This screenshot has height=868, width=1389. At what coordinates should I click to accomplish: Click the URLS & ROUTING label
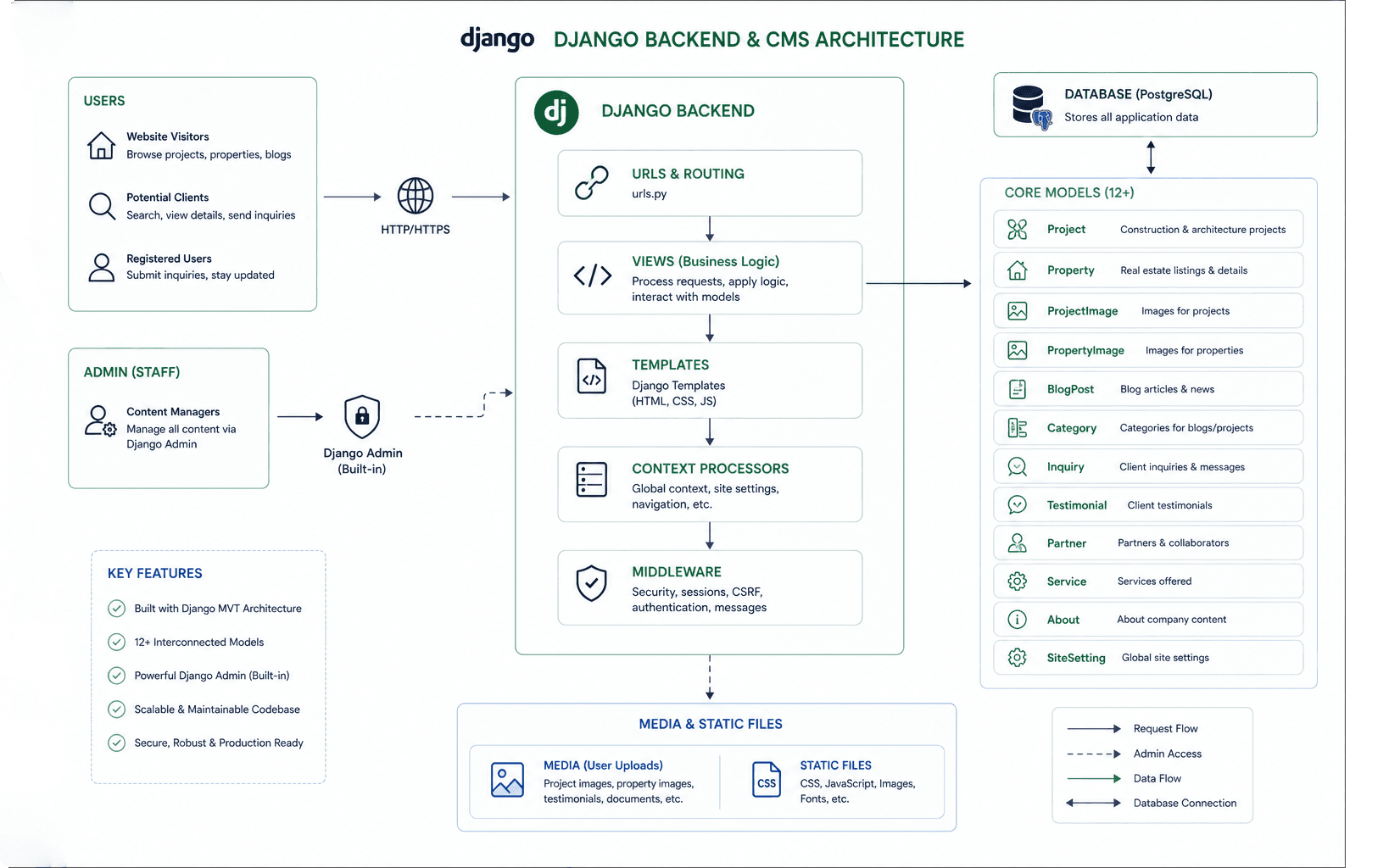pos(688,174)
